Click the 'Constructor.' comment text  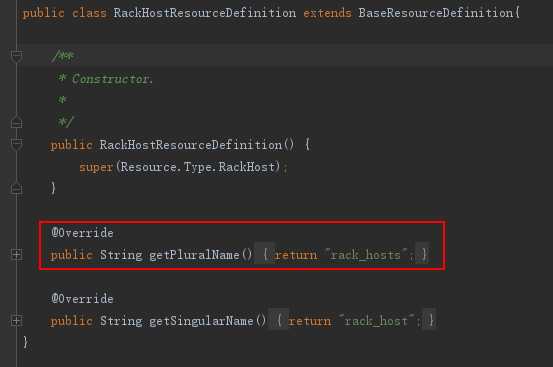coord(112,79)
